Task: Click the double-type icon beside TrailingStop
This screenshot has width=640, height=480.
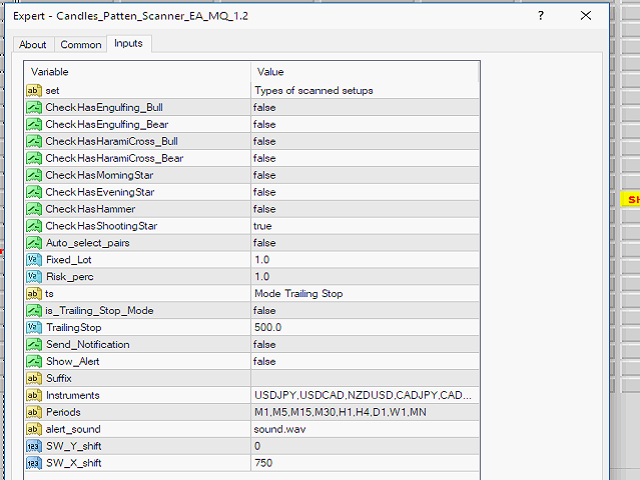Action: [34, 327]
